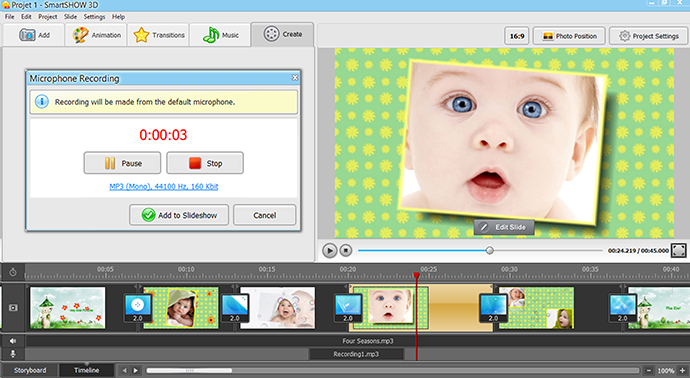Open the File menu
This screenshot has height=378, width=690.
click(x=9, y=17)
